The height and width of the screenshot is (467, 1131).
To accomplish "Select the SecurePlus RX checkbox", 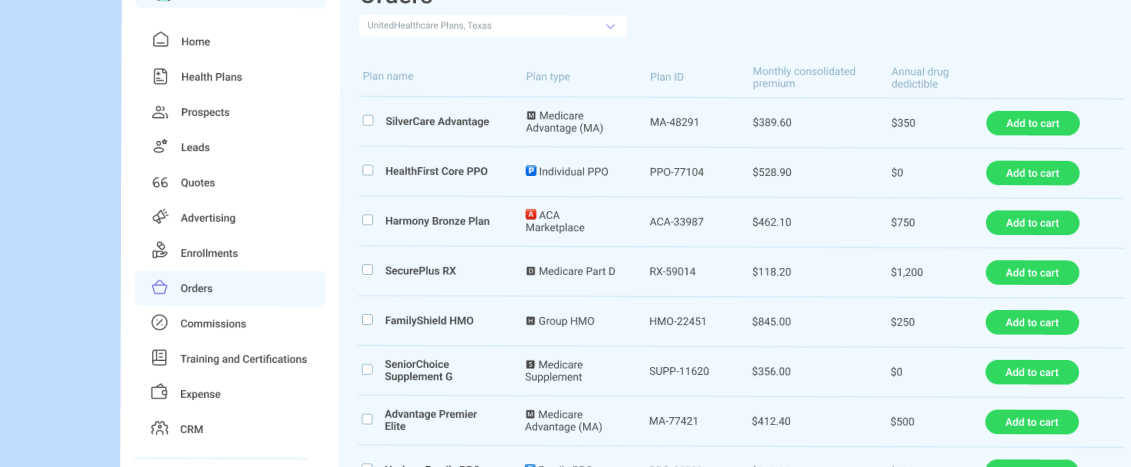I will coord(367,270).
